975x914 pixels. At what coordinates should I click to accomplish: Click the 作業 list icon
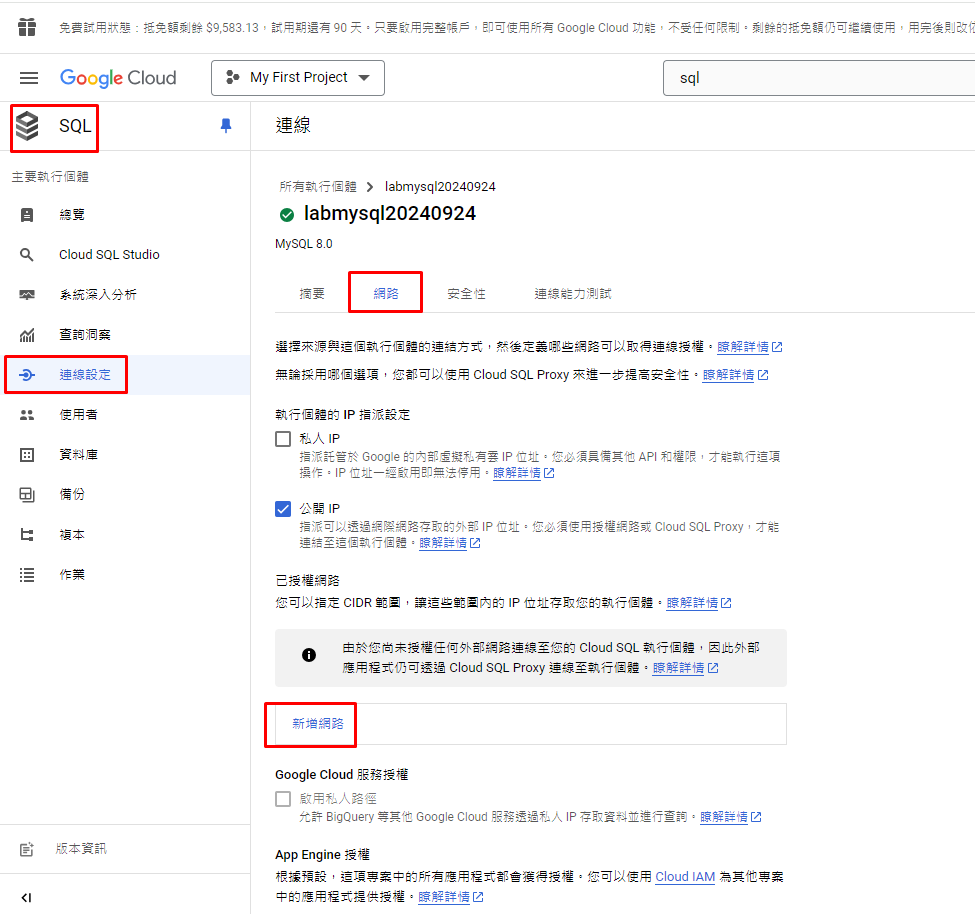(27, 575)
